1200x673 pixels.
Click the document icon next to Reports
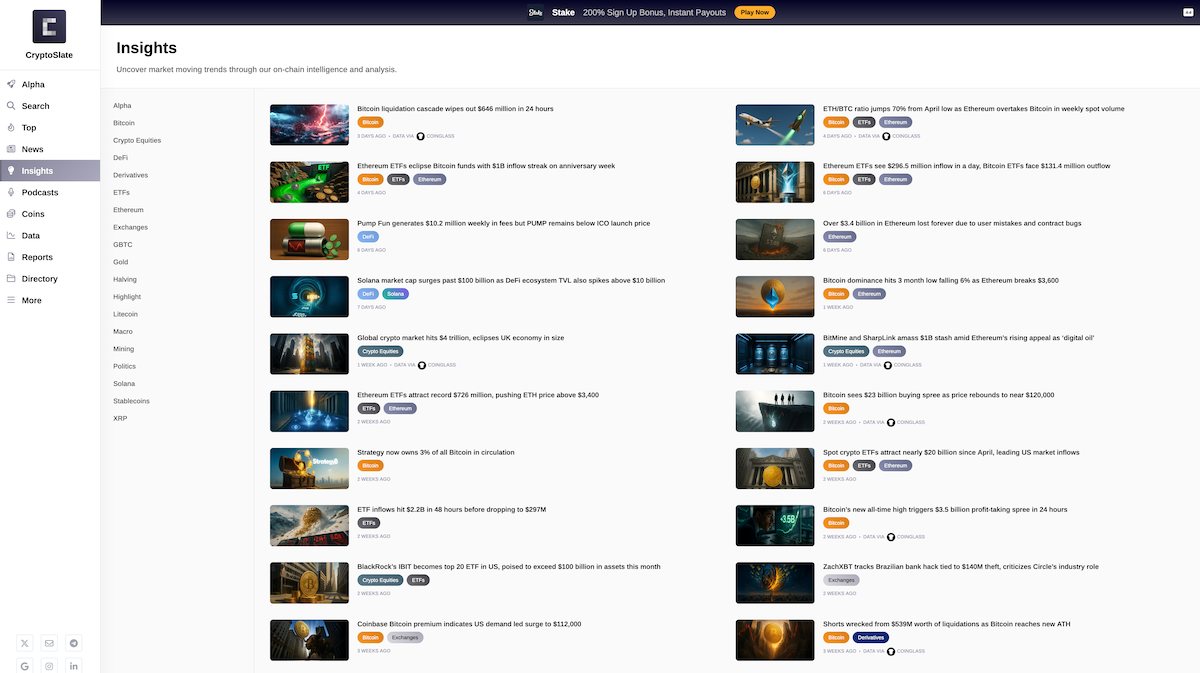pos(11,257)
